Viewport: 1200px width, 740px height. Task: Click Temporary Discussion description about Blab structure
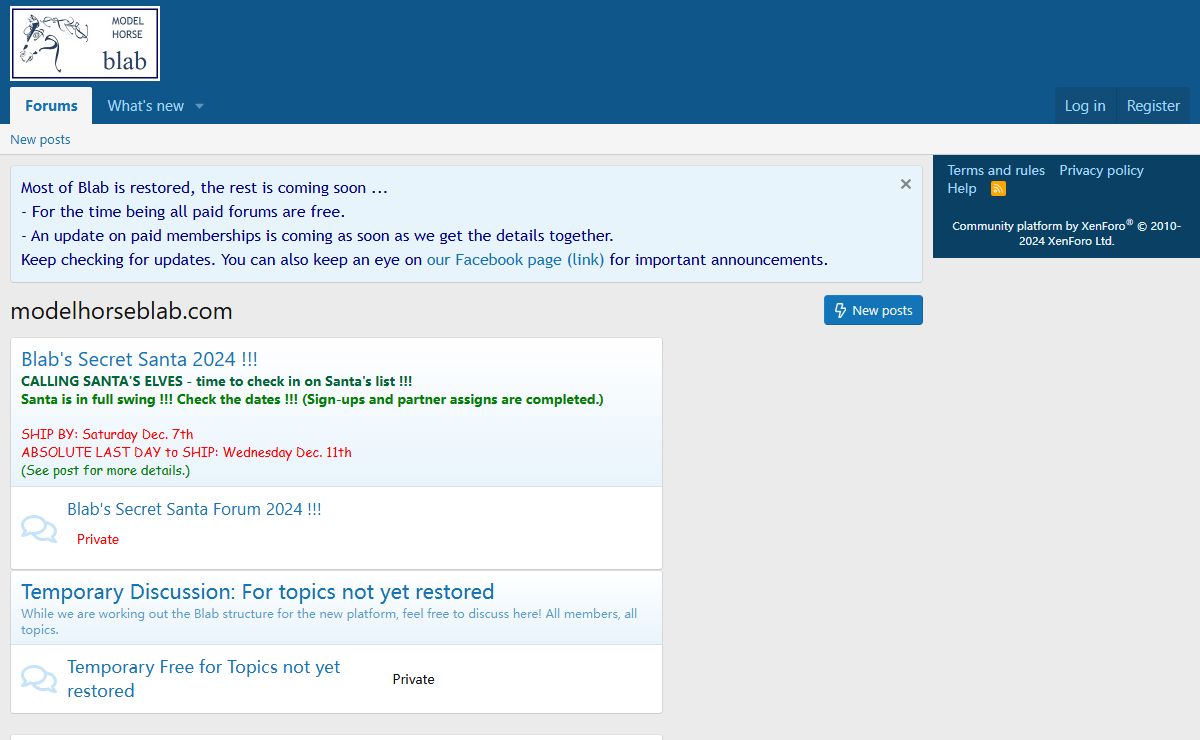coord(329,621)
